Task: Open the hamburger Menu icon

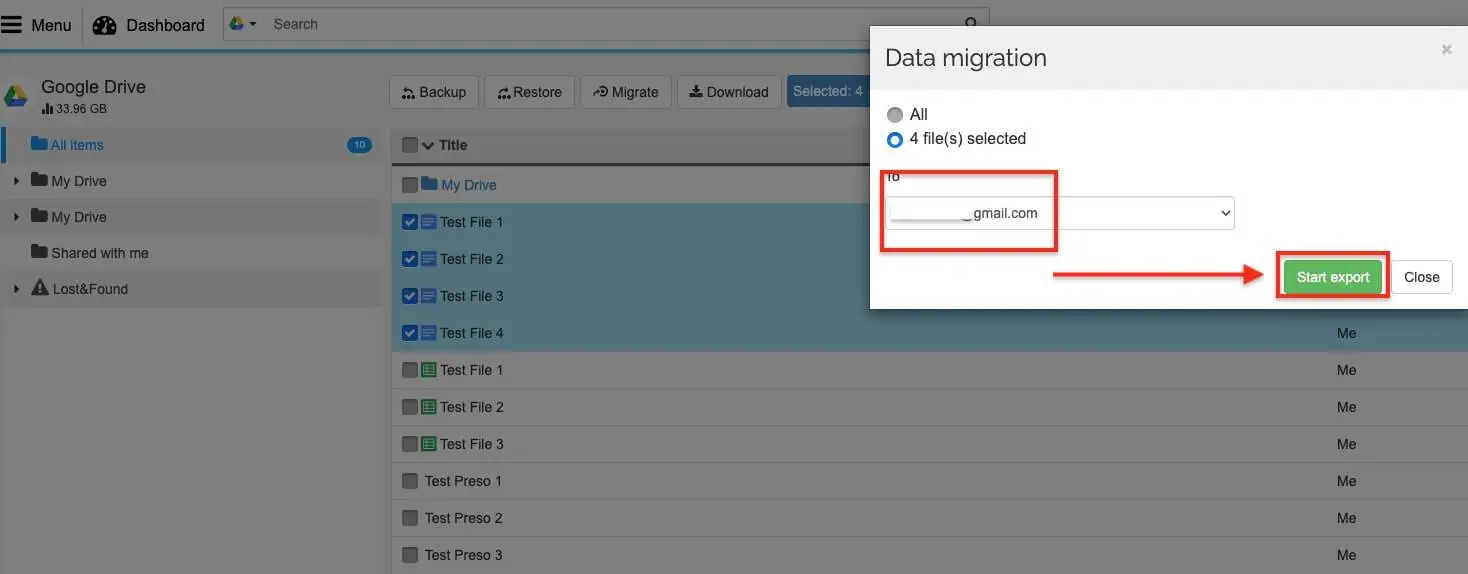Action: [x=12, y=25]
